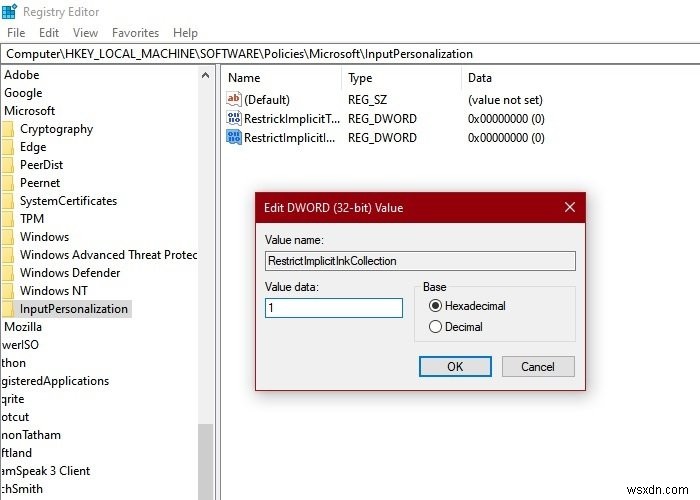Click the RestrickImplicitT... value name
Image resolution: width=700 pixels, height=500 pixels.
click(x=292, y=119)
